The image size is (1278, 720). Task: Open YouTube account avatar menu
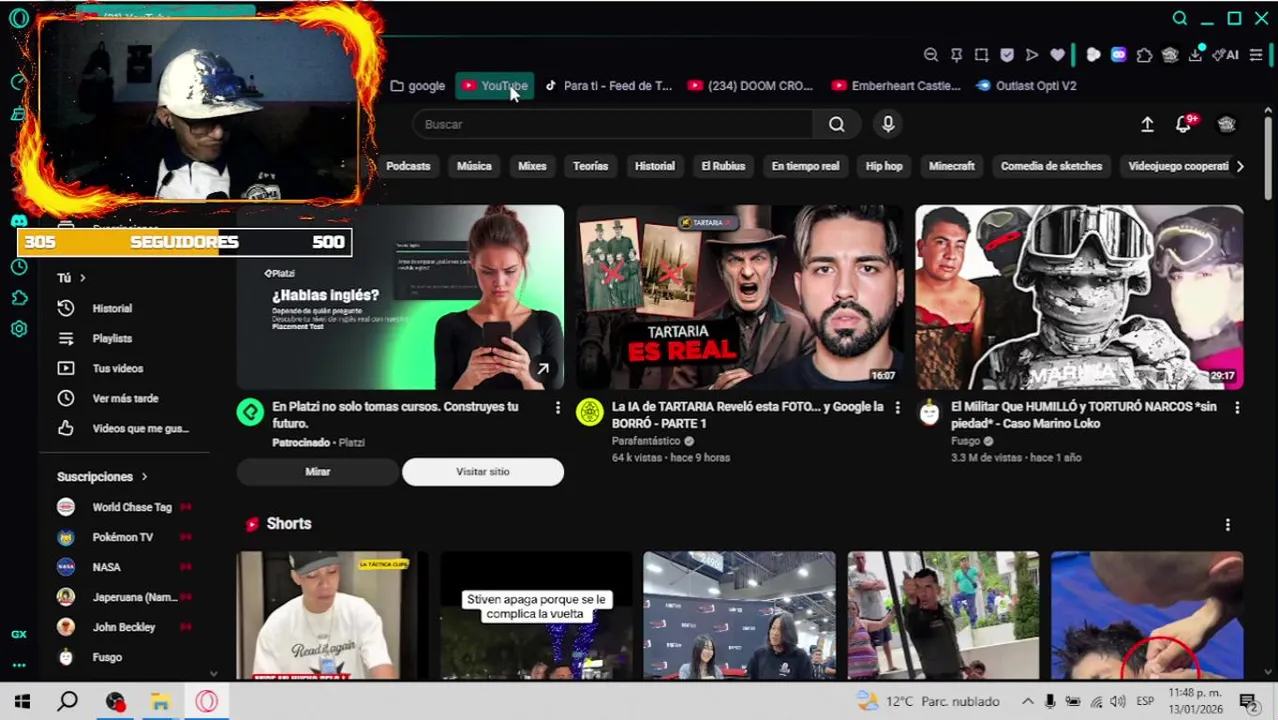tap(1227, 124)
